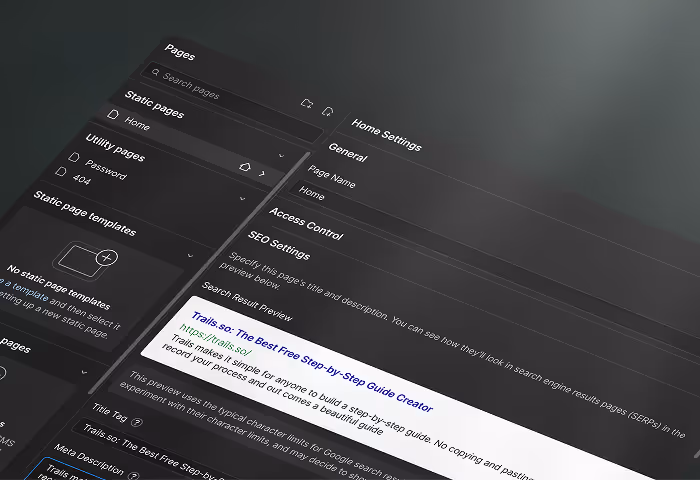
Task: Collapse the lower pages section chevron
Action: (x=84, y=372)
